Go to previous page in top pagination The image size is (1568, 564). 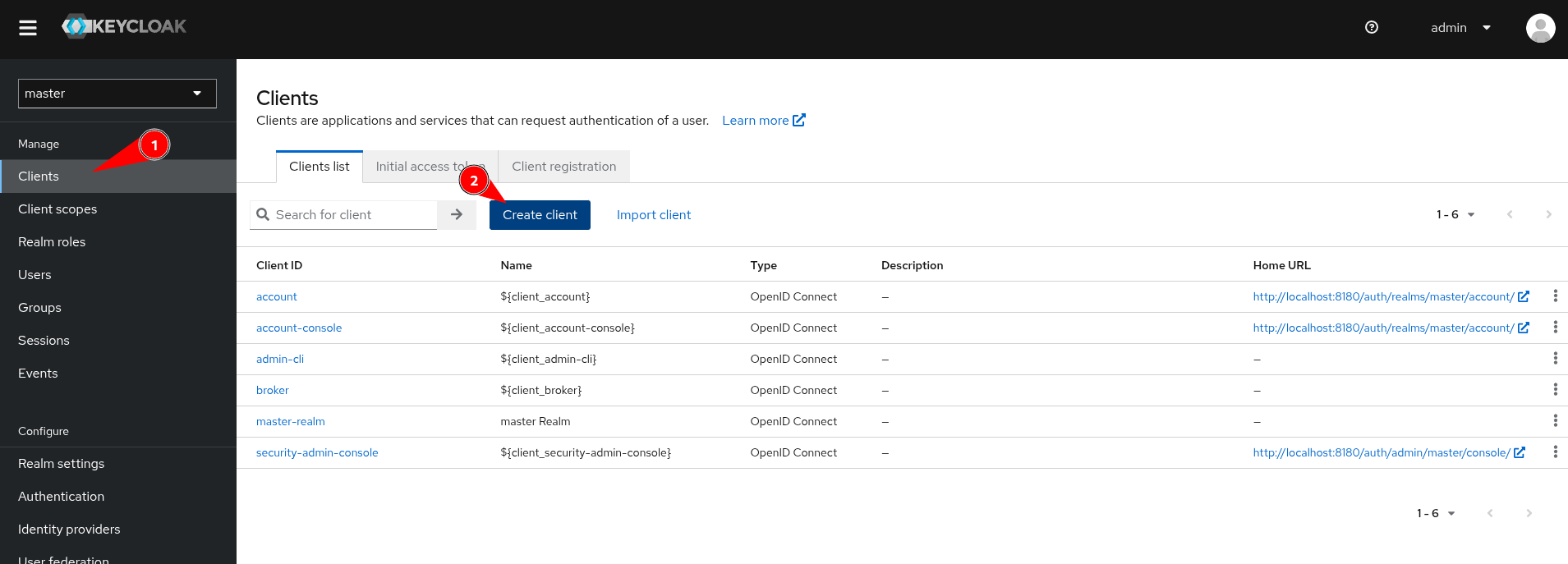pos(1510,214)
